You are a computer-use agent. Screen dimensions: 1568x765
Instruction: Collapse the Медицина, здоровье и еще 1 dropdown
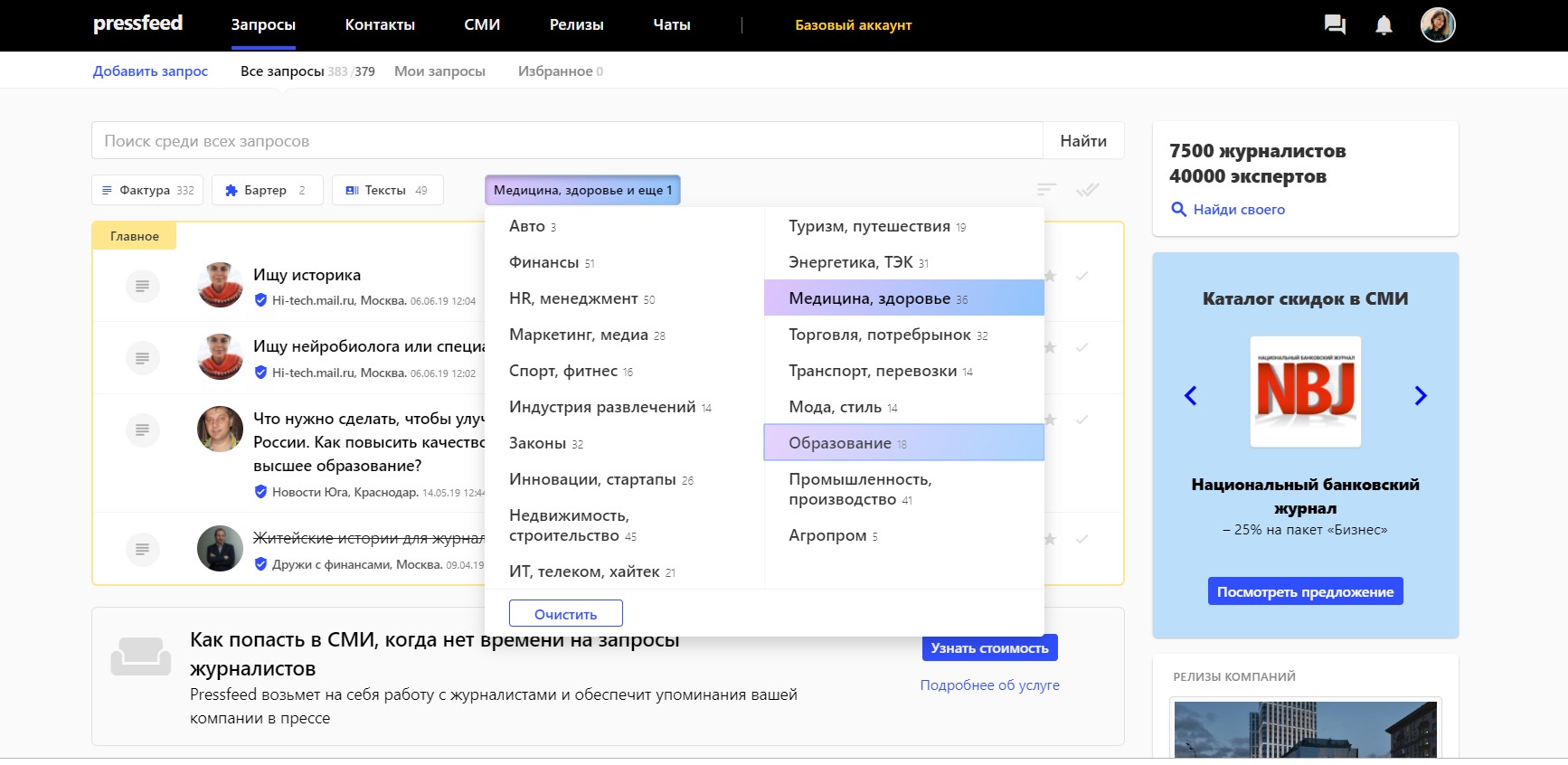pos(581,191)
